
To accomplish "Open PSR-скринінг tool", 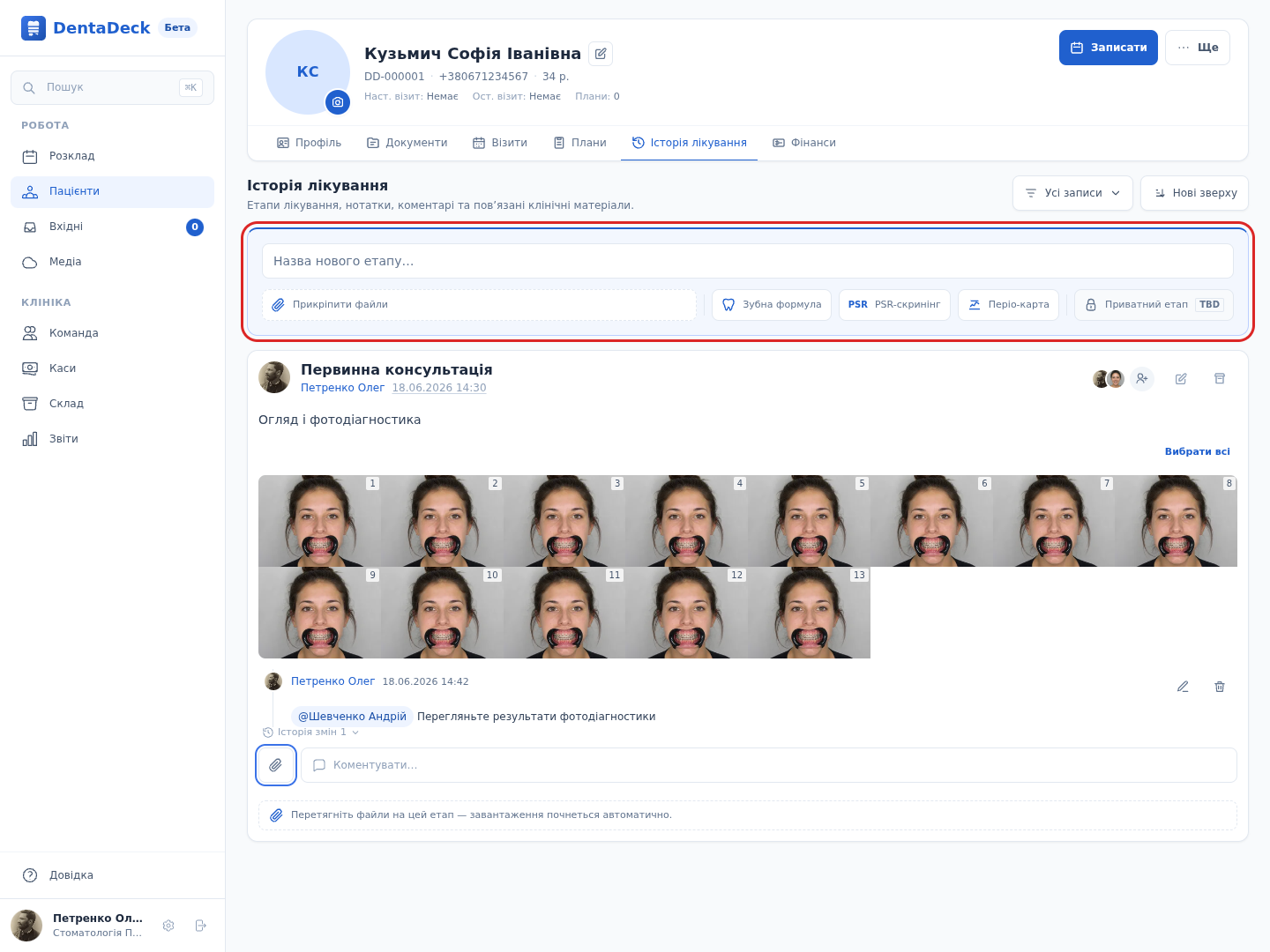I will point(894,305).
